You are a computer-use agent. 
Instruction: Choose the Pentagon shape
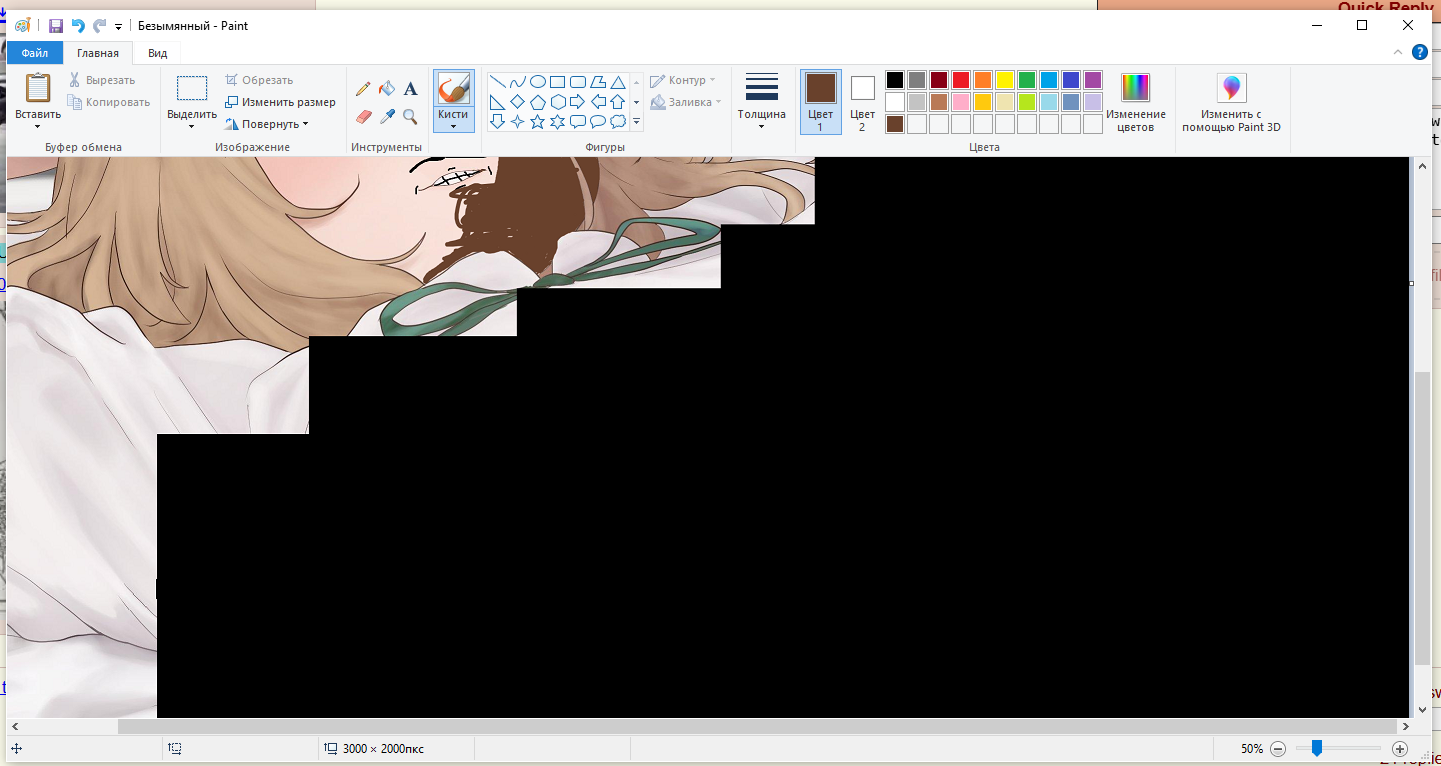[x=537, y=102]
